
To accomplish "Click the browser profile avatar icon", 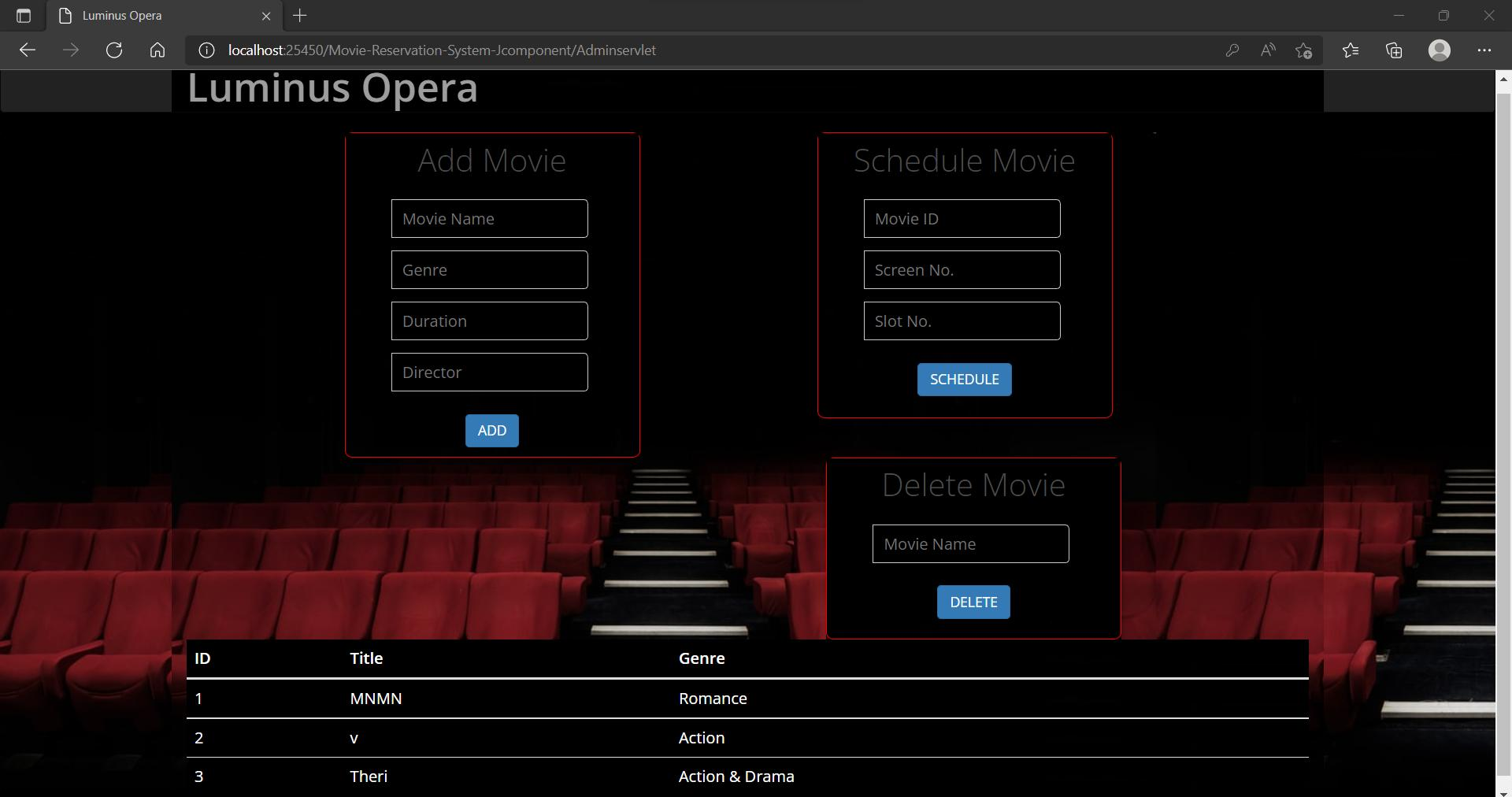I will [x=1440, y=50].
